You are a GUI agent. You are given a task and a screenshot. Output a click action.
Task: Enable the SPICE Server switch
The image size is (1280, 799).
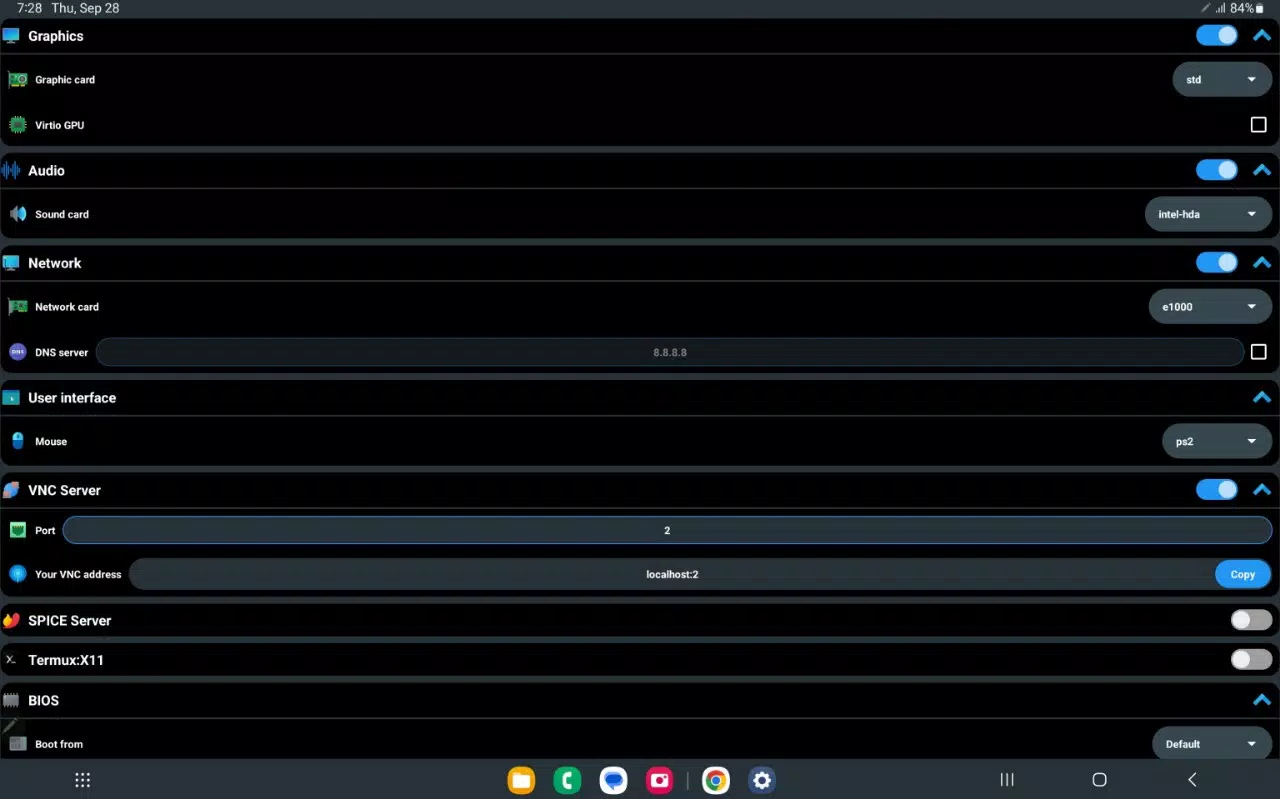click(1251, 620)
